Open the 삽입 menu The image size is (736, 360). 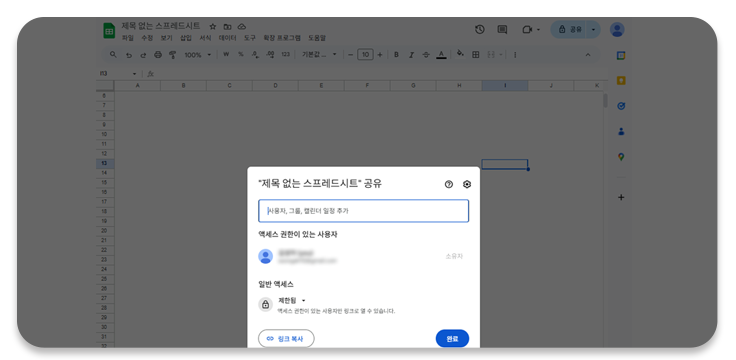[186, 38]
